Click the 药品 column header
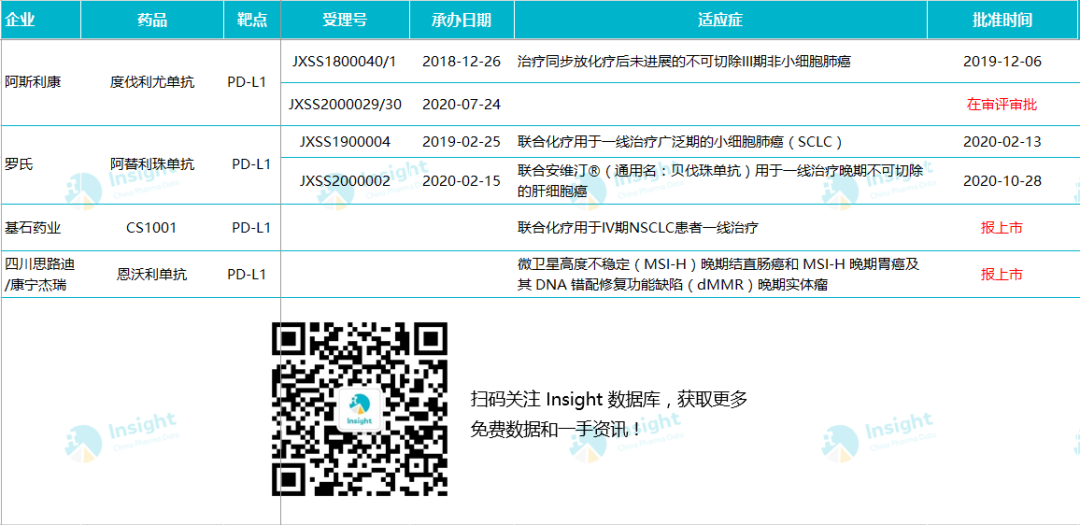 pos(152,20)
